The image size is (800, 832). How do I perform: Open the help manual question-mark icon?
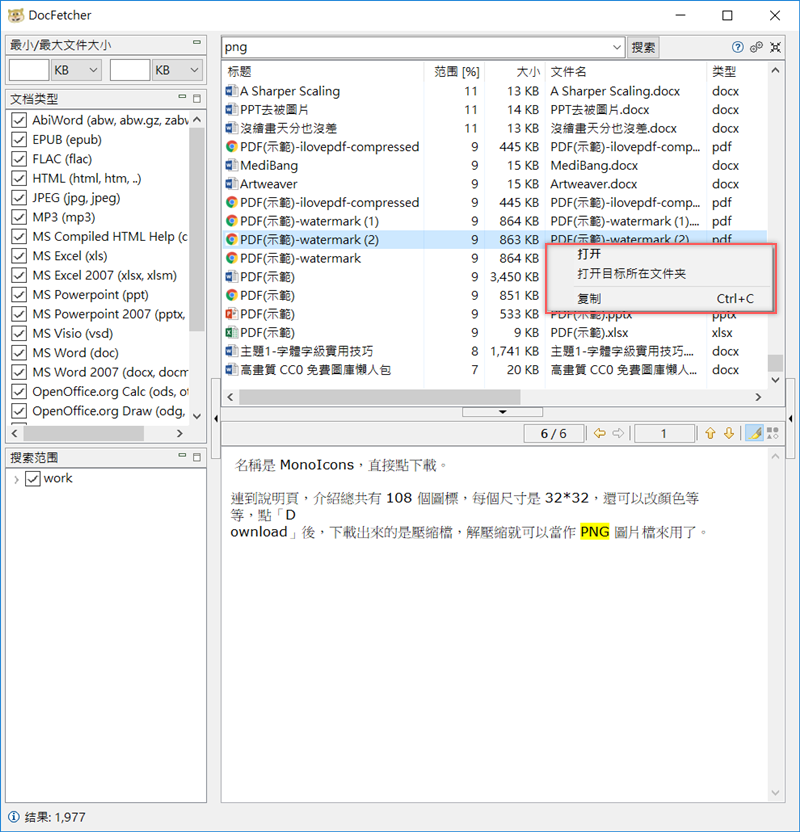click(737, 47)
